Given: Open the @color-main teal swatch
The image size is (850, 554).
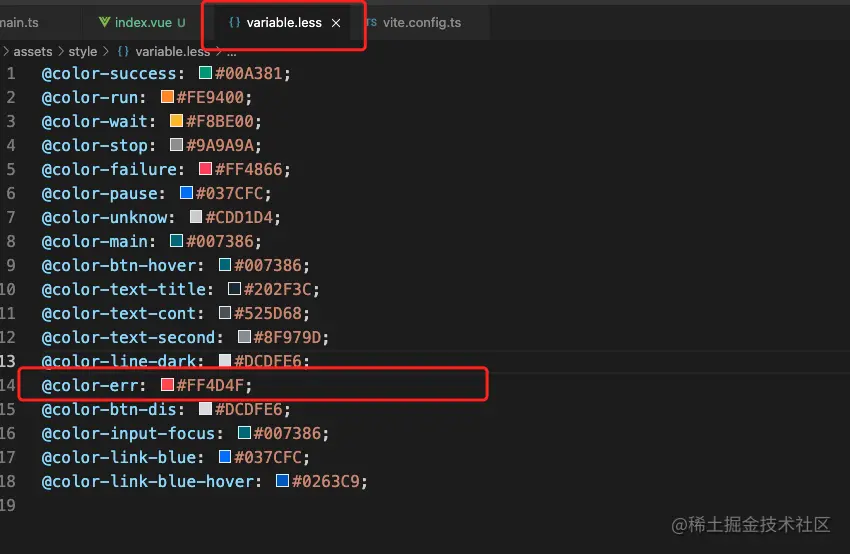Looking at the screenshot, I should (176, 241).
